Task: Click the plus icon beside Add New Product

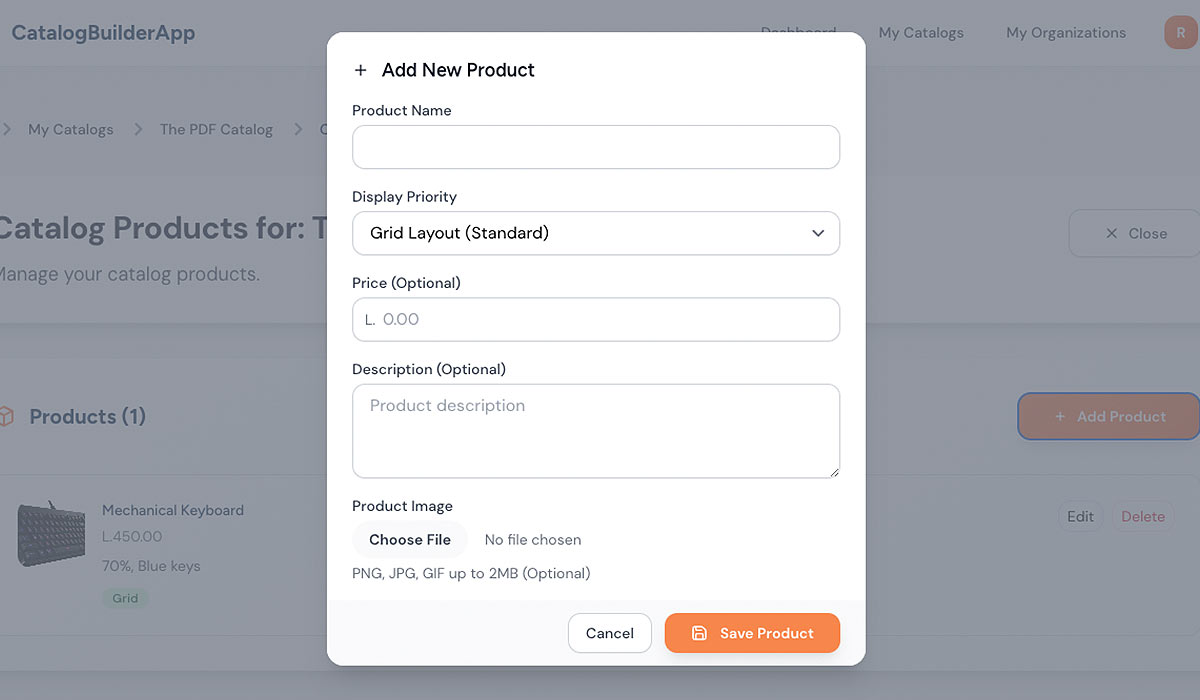Action: pyautogui.click(x=361, y=70)
